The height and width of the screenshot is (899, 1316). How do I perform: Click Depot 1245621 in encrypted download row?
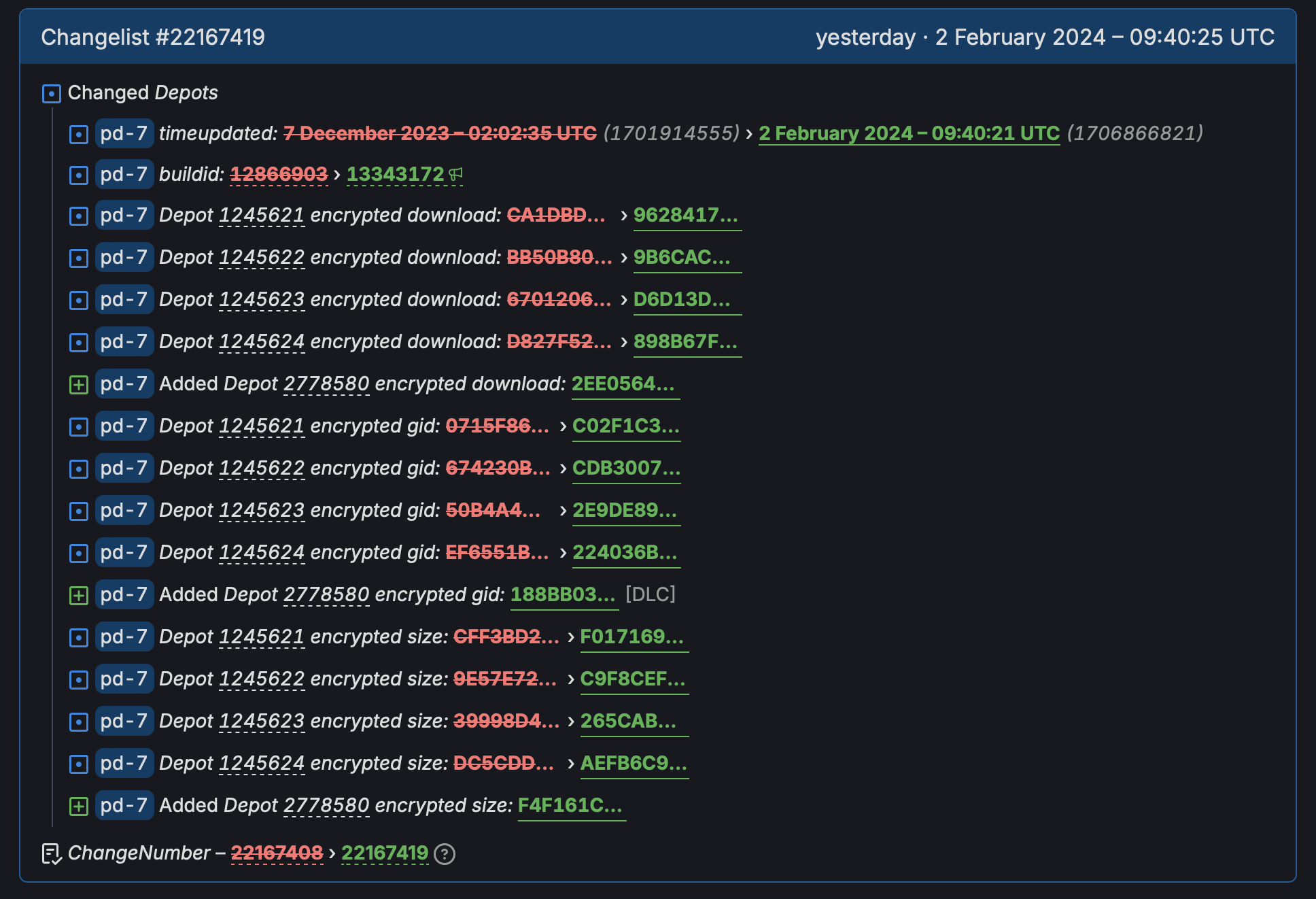262,215
